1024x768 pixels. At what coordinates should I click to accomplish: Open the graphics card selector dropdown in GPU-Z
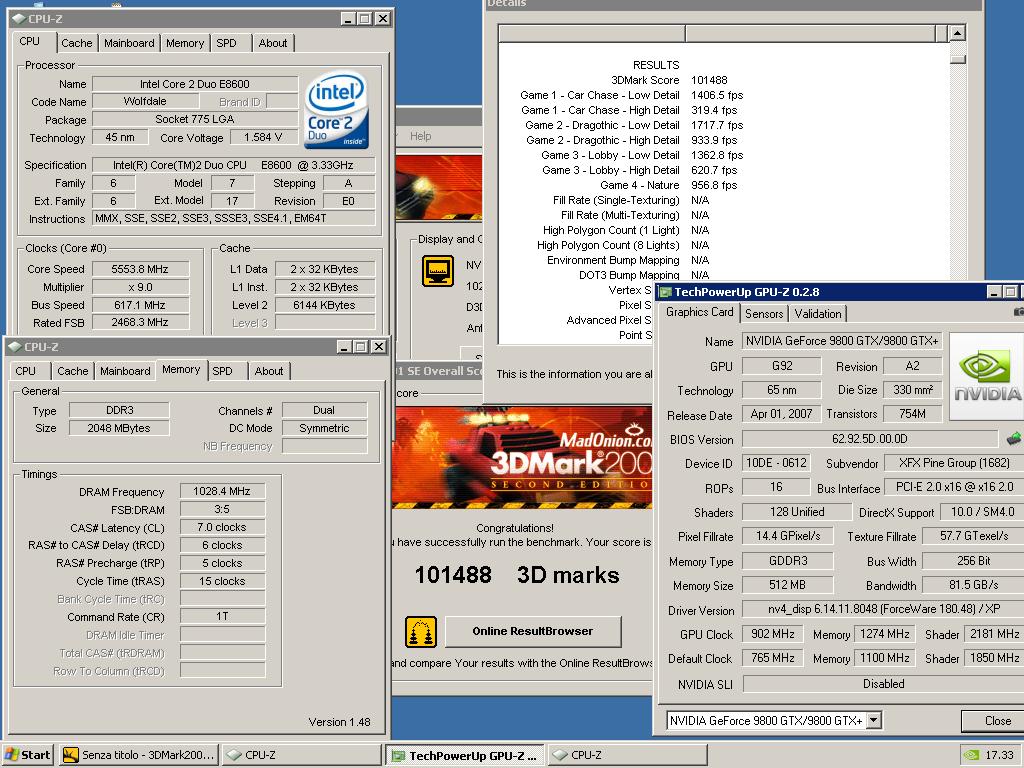point(874,720)
